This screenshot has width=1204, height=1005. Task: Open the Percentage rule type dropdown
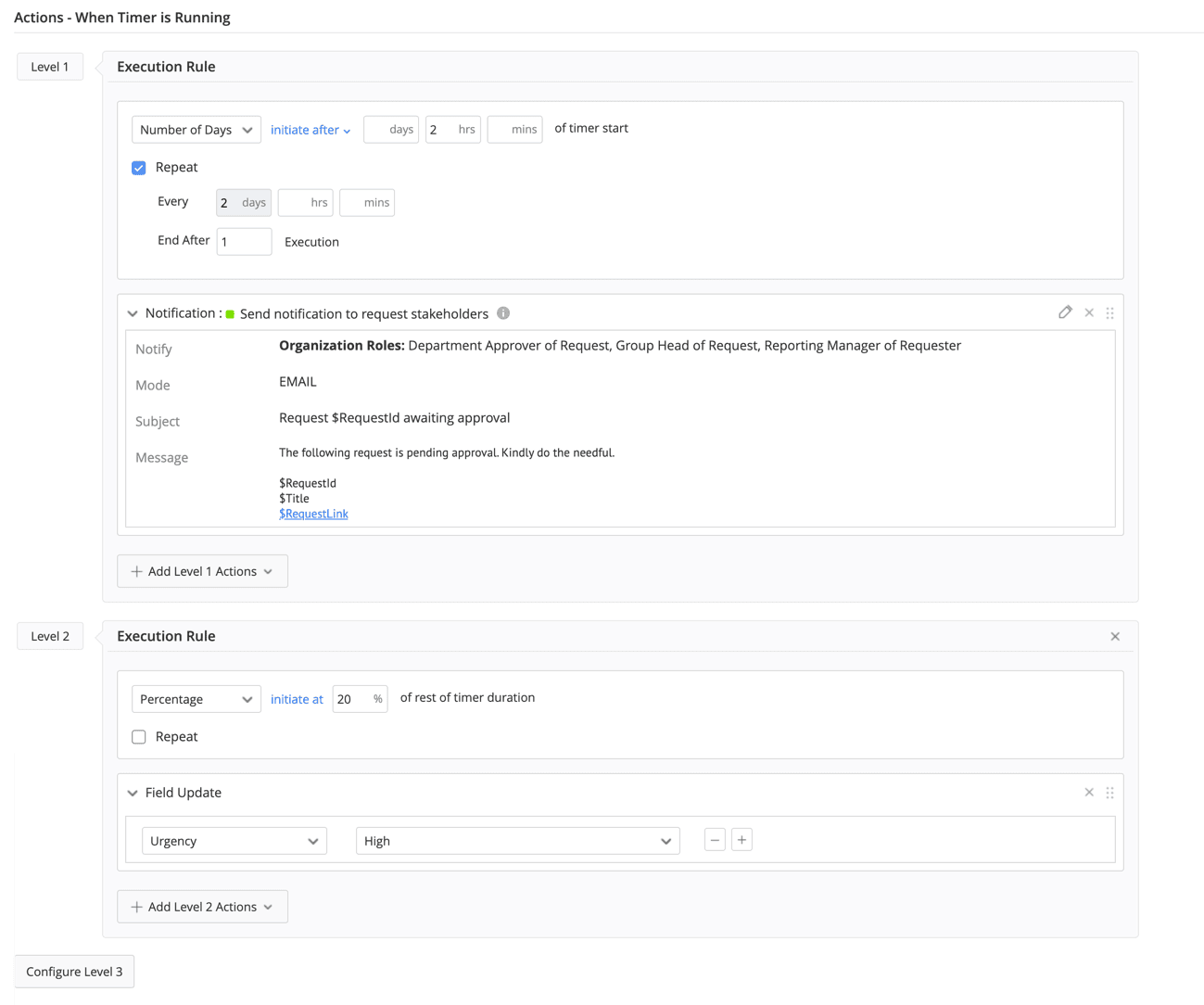click(196, 699)
